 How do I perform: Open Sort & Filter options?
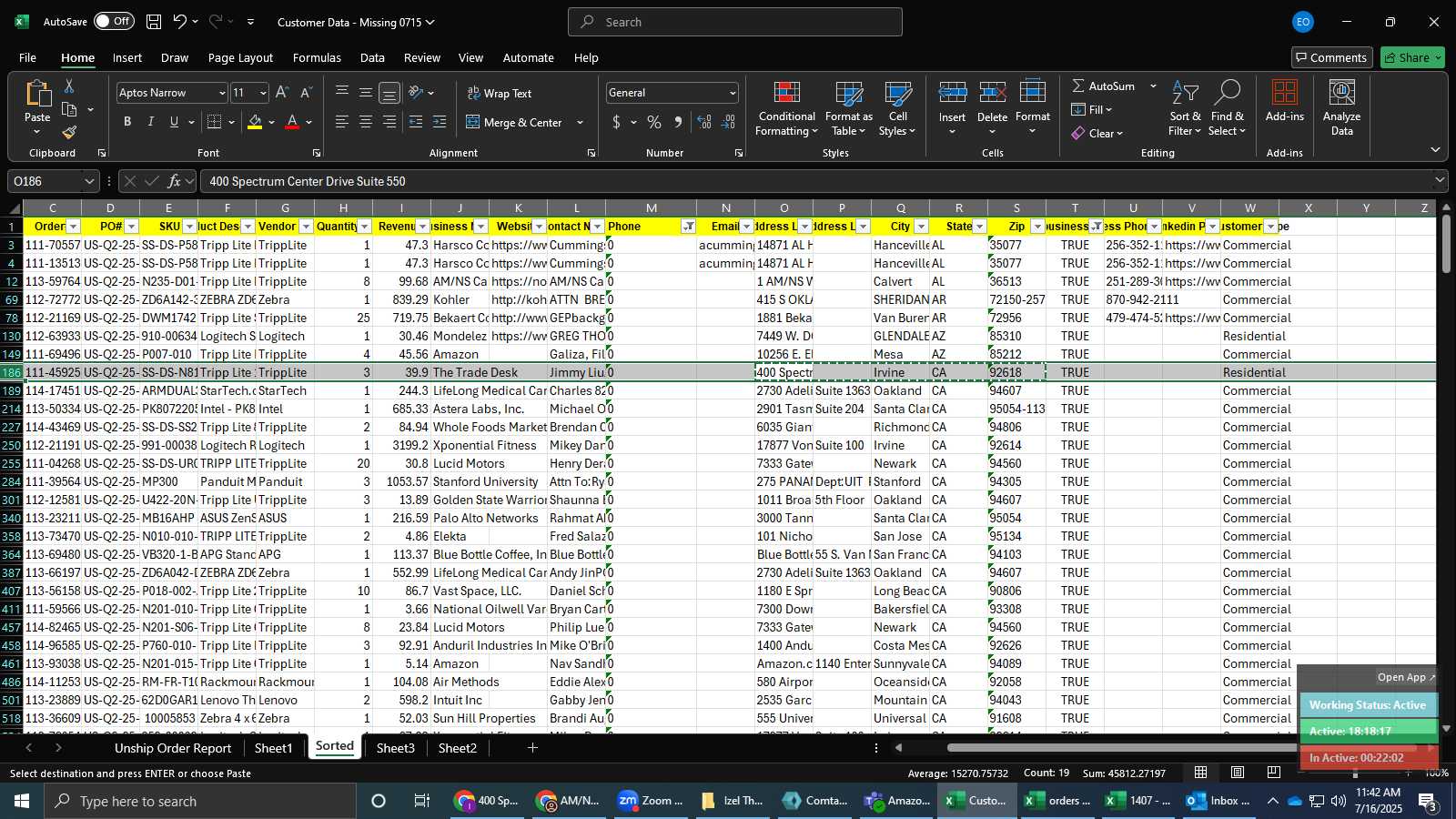pos(1185,109)
